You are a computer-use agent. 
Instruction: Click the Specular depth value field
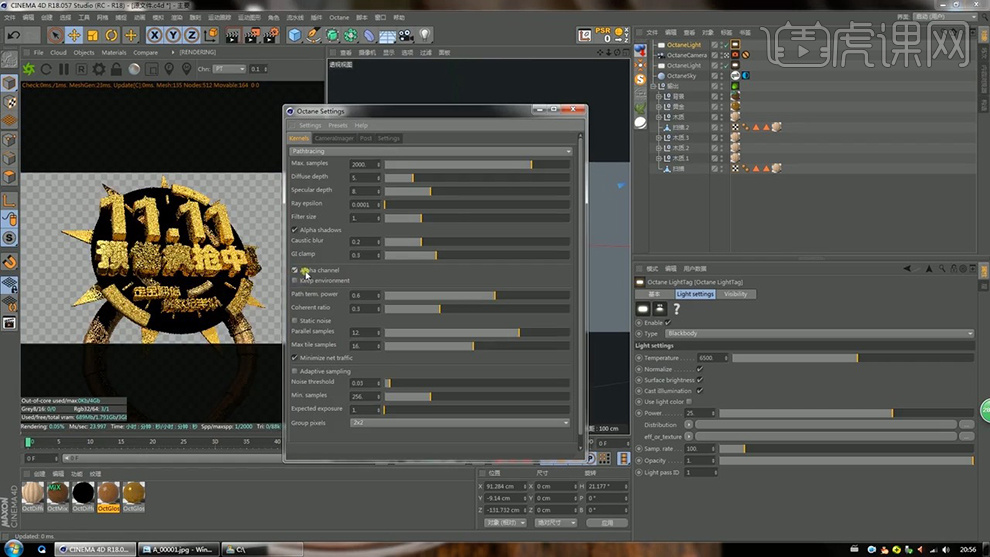(365, 191)
